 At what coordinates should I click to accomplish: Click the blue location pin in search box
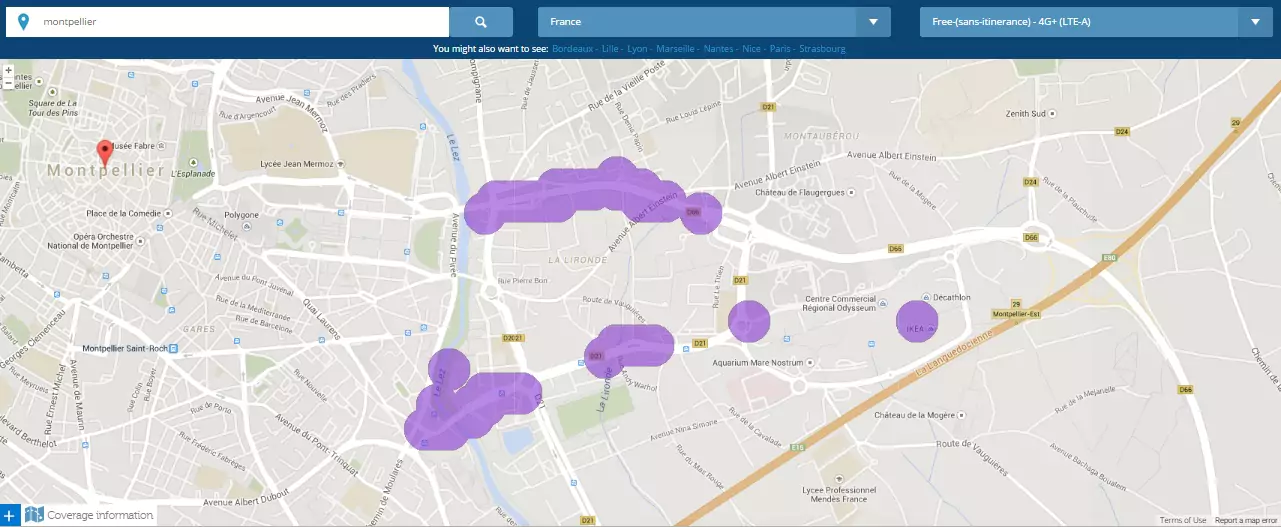coord(24,22)
